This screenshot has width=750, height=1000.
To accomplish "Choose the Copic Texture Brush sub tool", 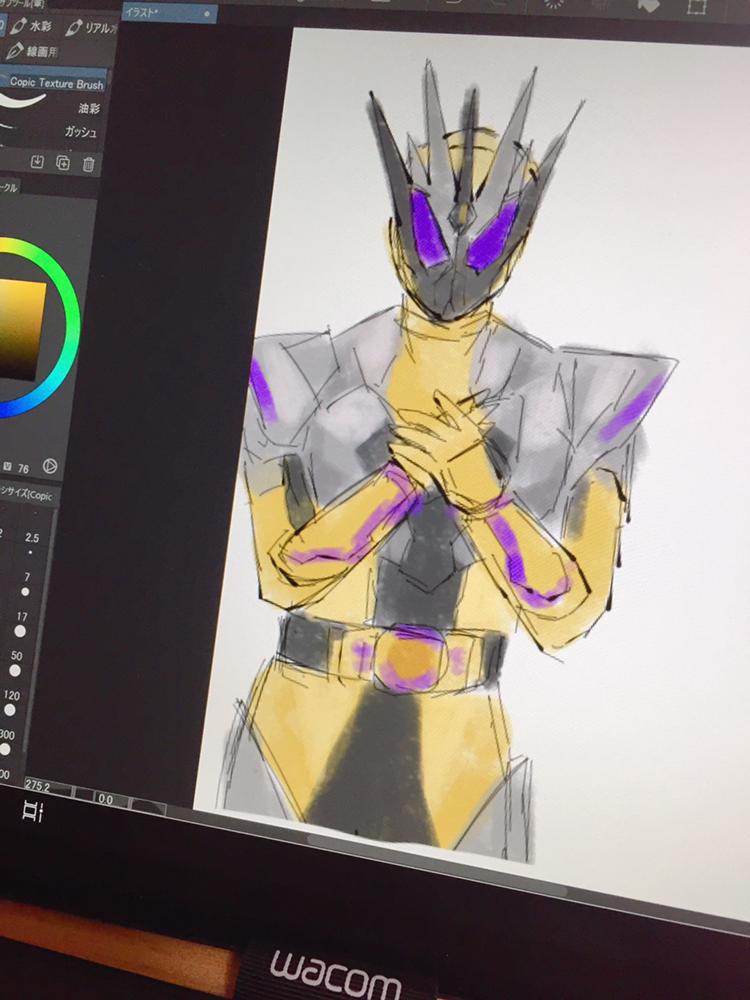I will 55,82.
